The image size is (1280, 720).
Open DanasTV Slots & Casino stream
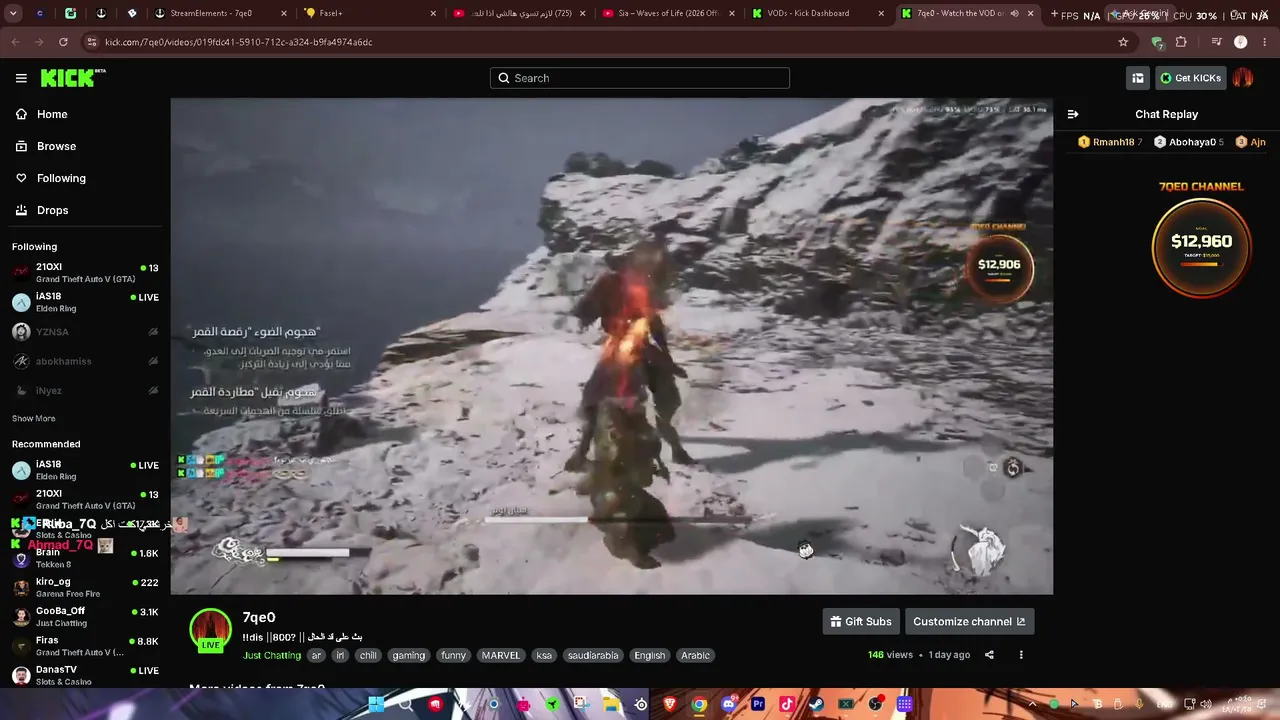click(x=85, y=675)
